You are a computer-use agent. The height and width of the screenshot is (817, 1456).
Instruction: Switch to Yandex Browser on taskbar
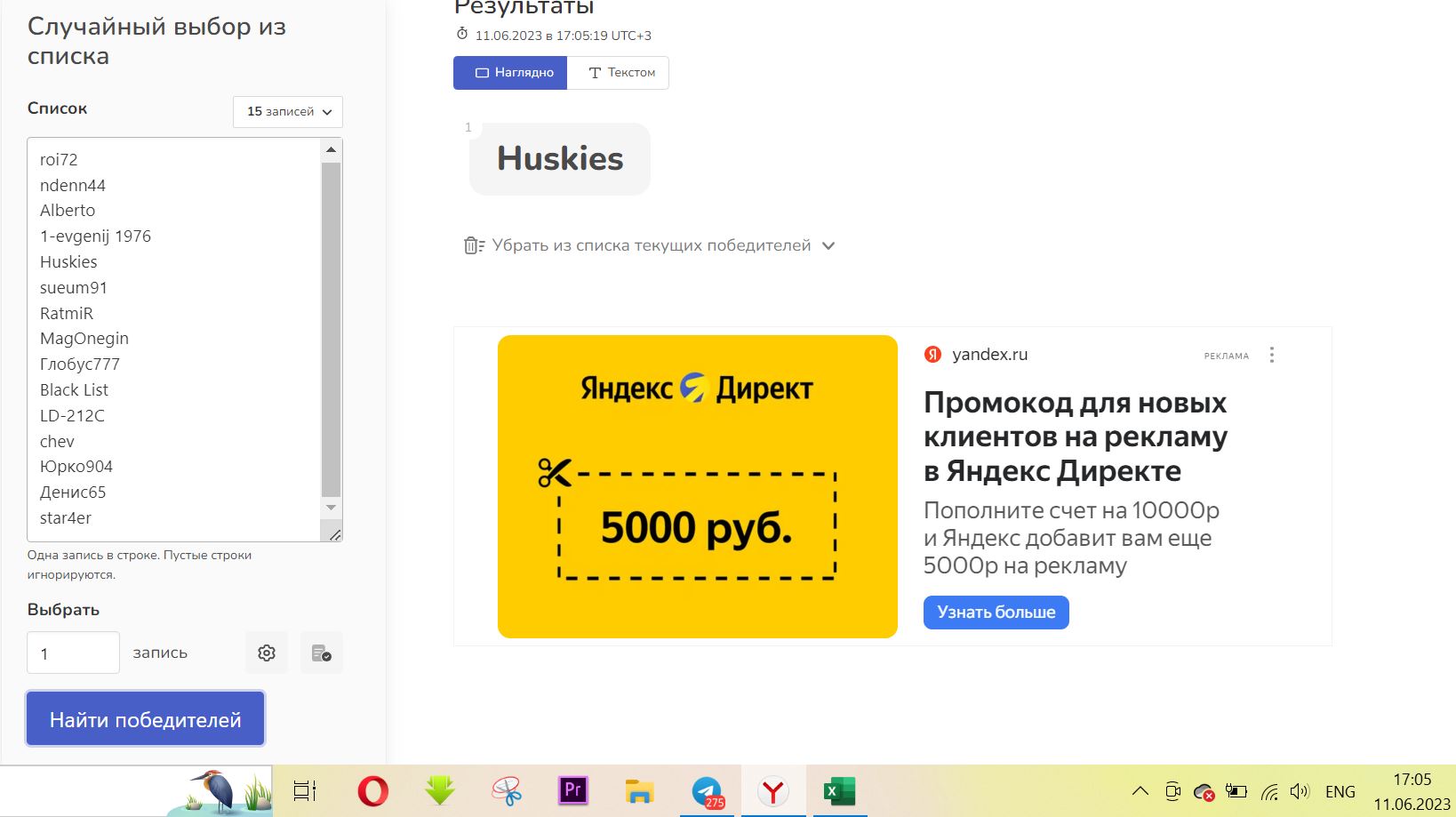(x=773, y=790)
